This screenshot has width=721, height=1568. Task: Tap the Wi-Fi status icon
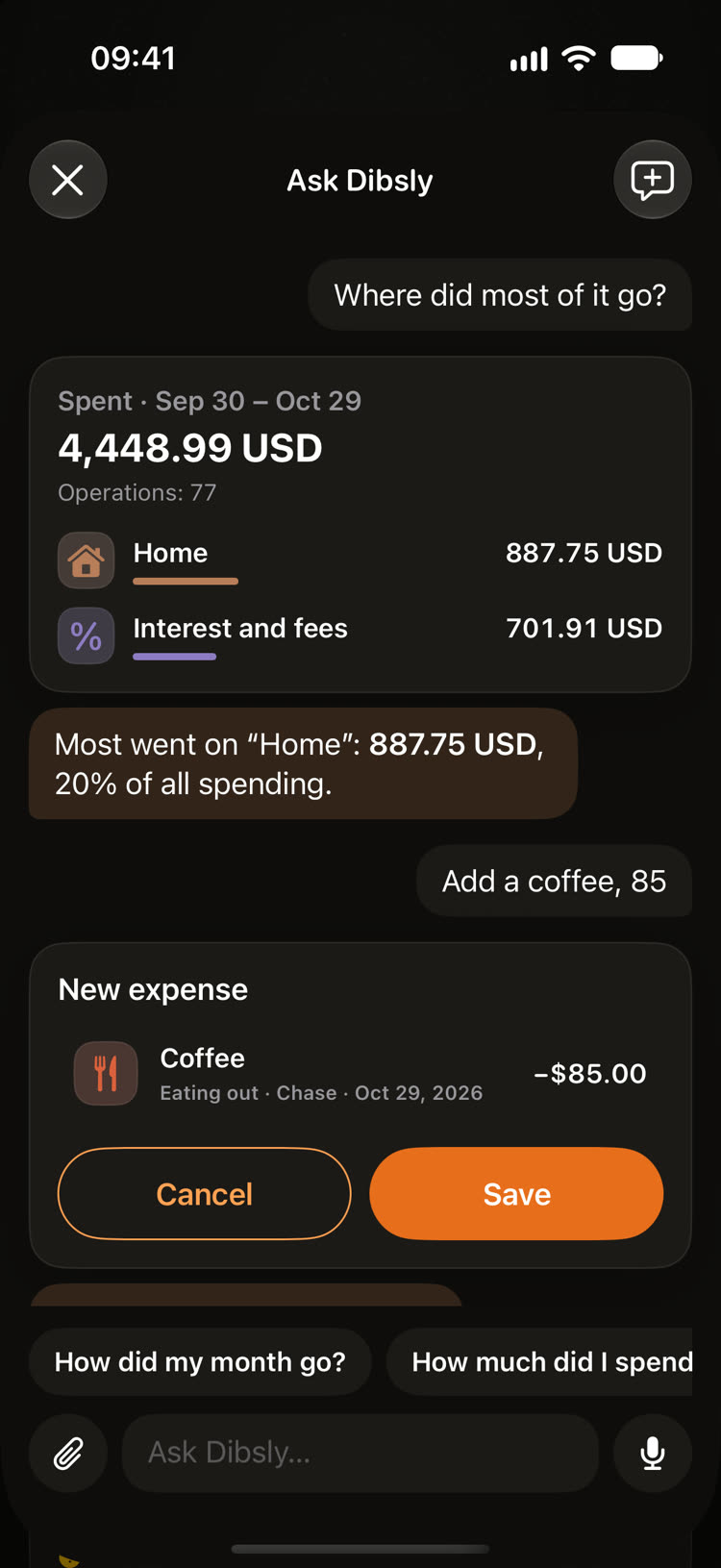point(579,59)
